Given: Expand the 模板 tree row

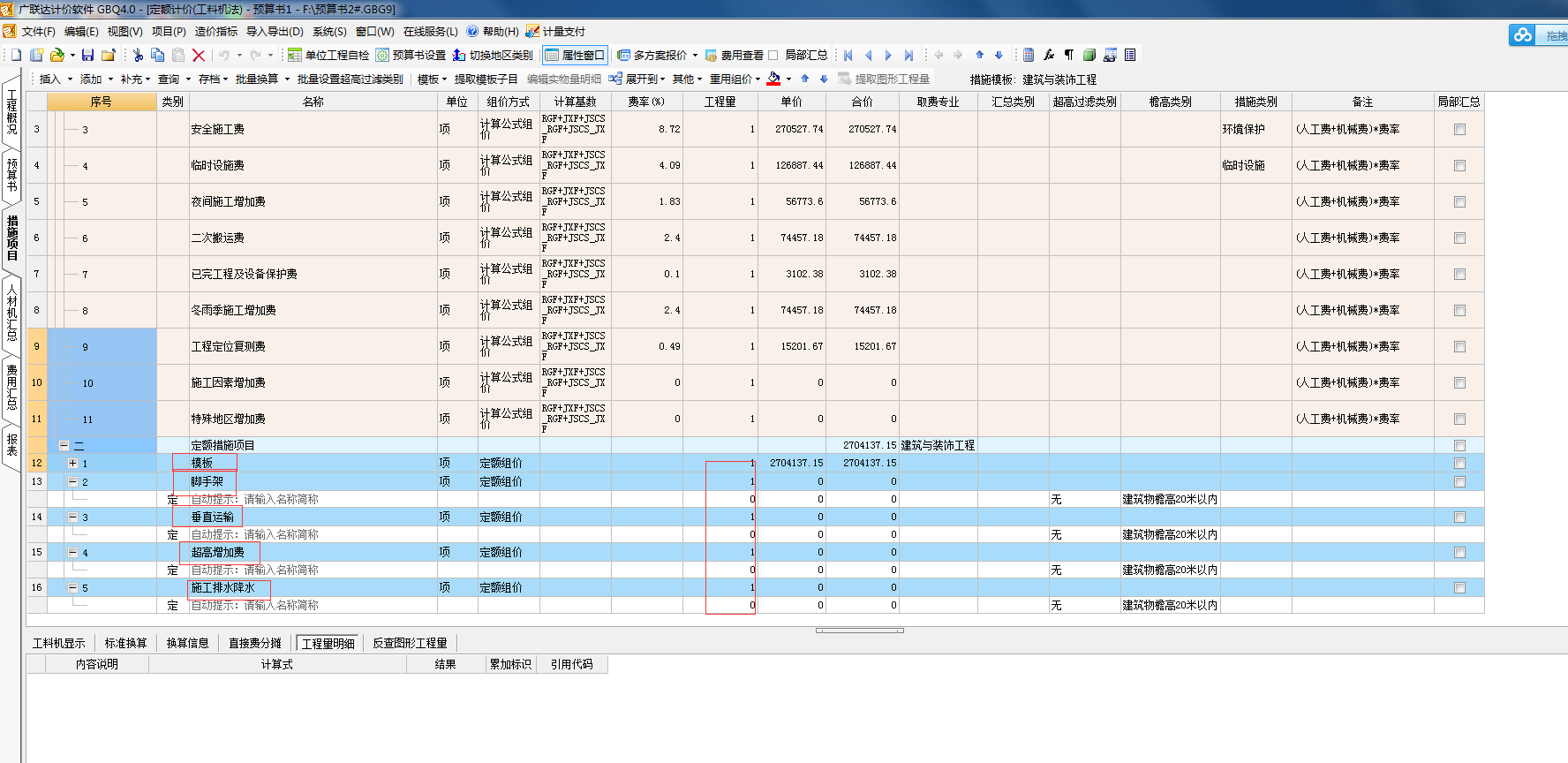Looking at the screenshot, I should 73,464.
